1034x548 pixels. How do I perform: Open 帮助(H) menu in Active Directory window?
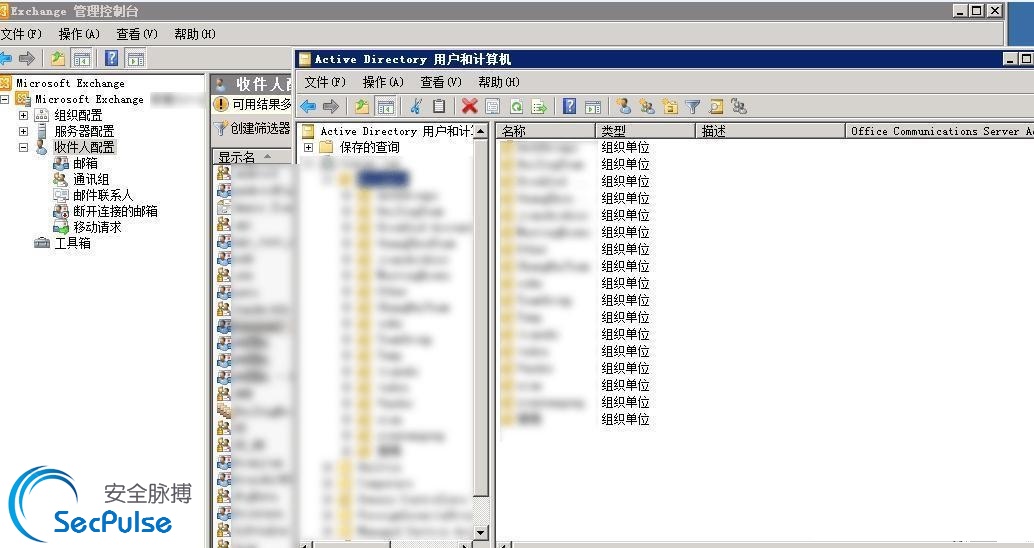pyautogui.click(x=499, y=82)
